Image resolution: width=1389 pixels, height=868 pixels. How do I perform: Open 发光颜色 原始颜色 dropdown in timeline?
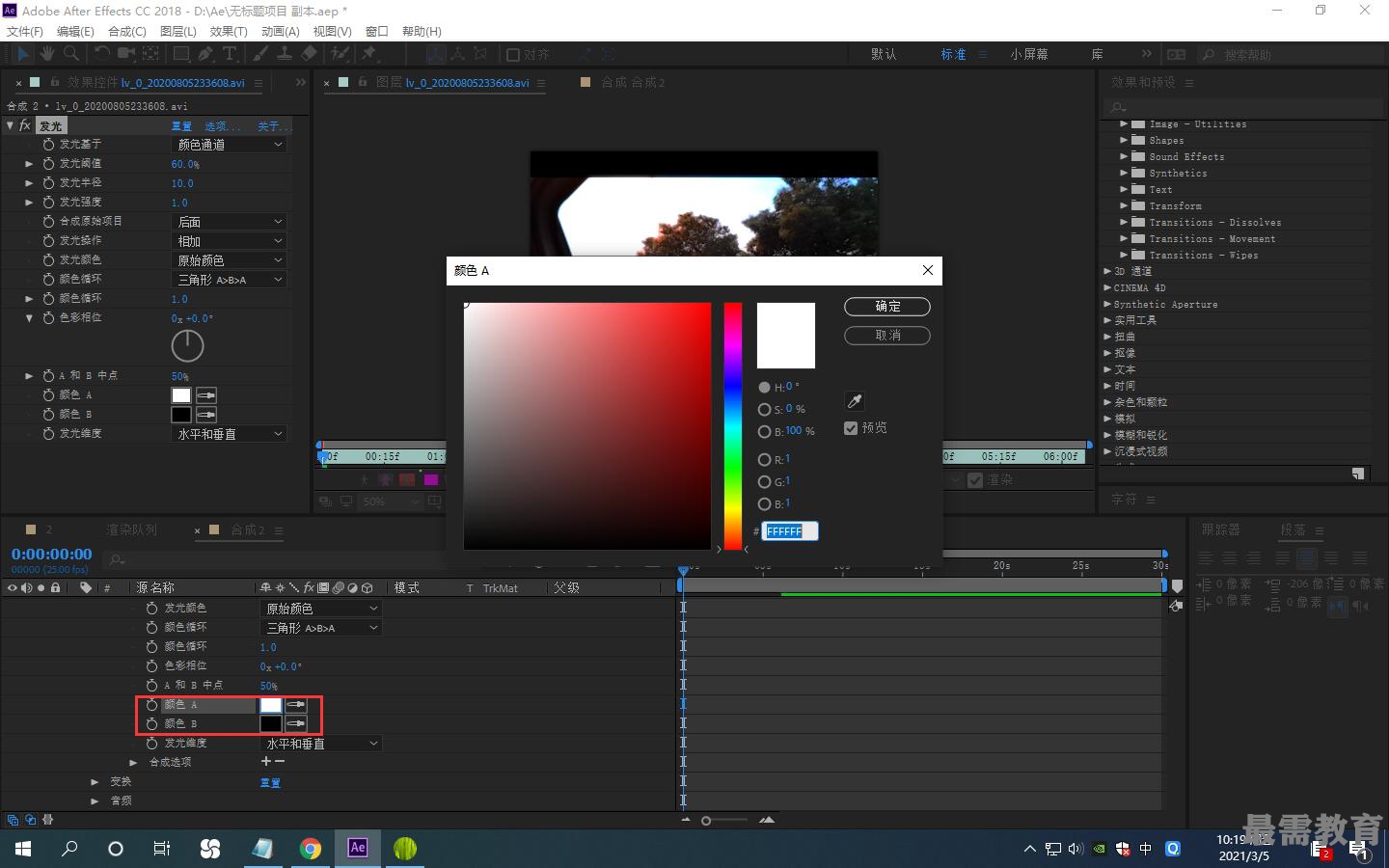(x=321, y=609)
